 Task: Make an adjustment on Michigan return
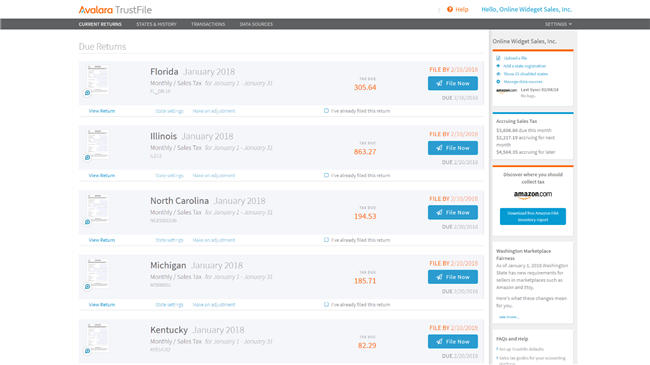[x=214, y=305]
